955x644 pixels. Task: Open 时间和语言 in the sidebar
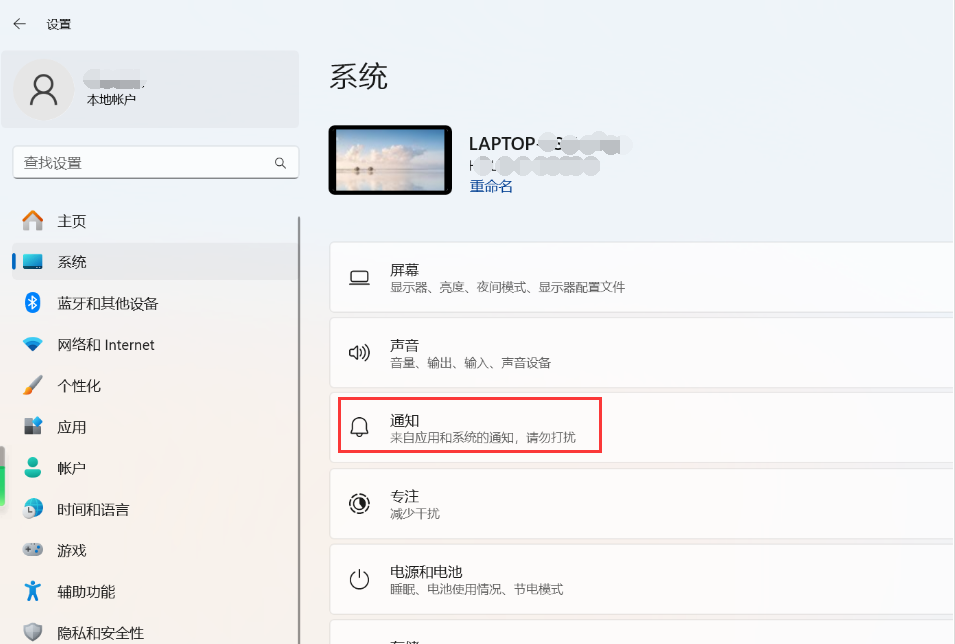click(x=93, y=509)
